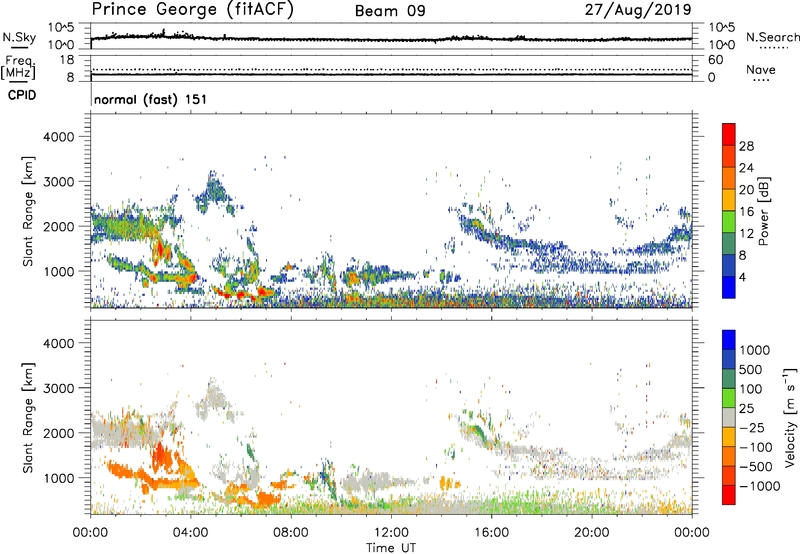Screen dimensions: 800x554
Task: Click the '18' frequency axis tick
Action: click(67, 60)
